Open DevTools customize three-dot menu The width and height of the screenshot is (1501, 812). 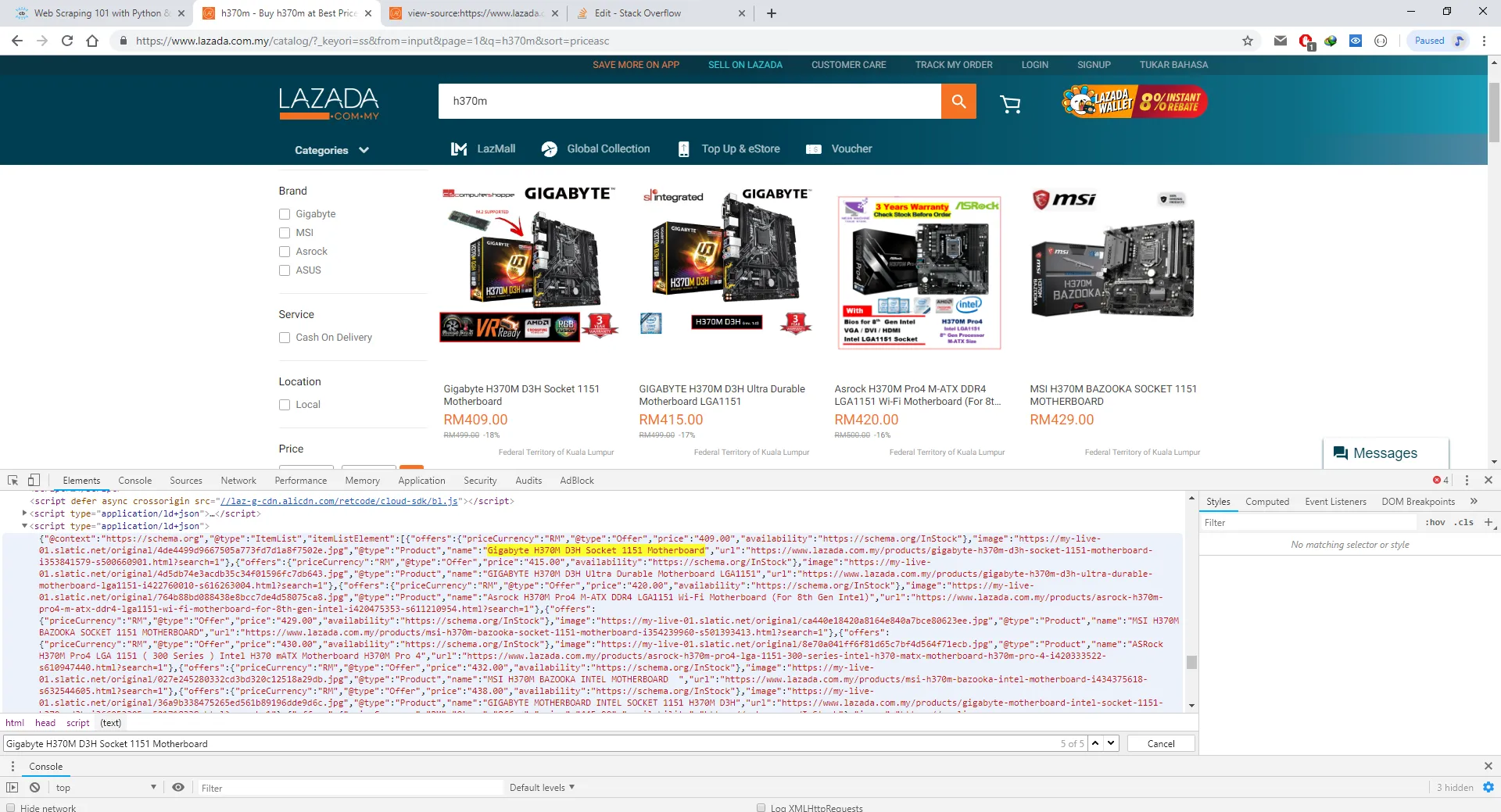pos(1467,480)
